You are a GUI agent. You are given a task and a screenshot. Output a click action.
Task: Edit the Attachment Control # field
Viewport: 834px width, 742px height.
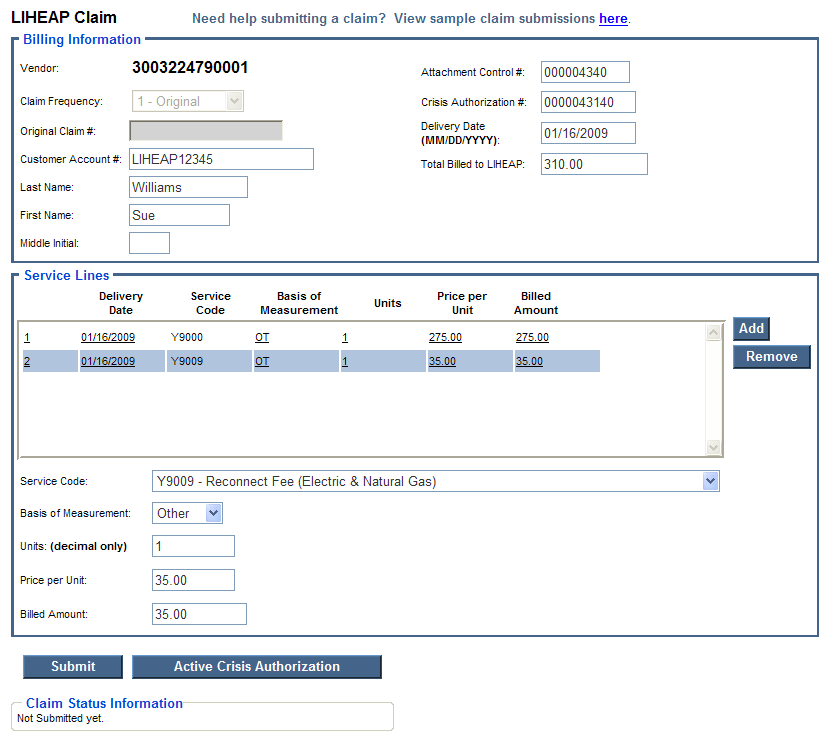point(585,72)
